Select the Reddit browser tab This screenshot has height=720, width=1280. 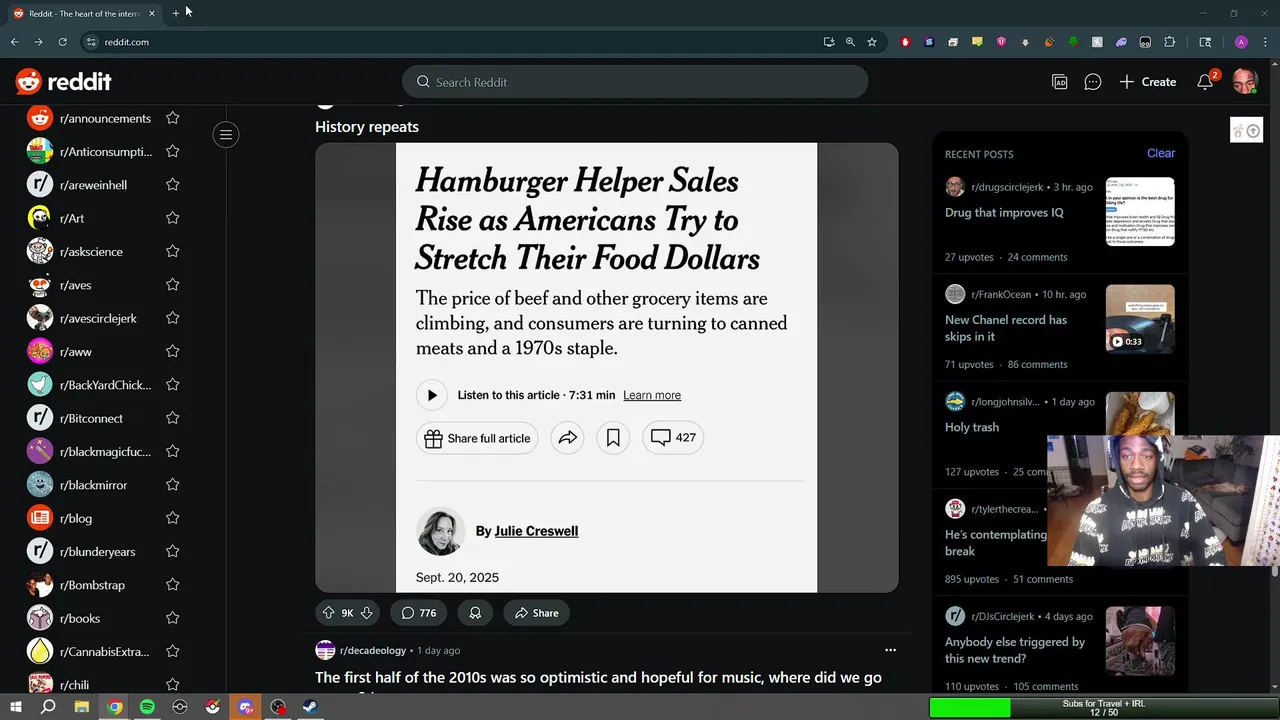point(84,13)
